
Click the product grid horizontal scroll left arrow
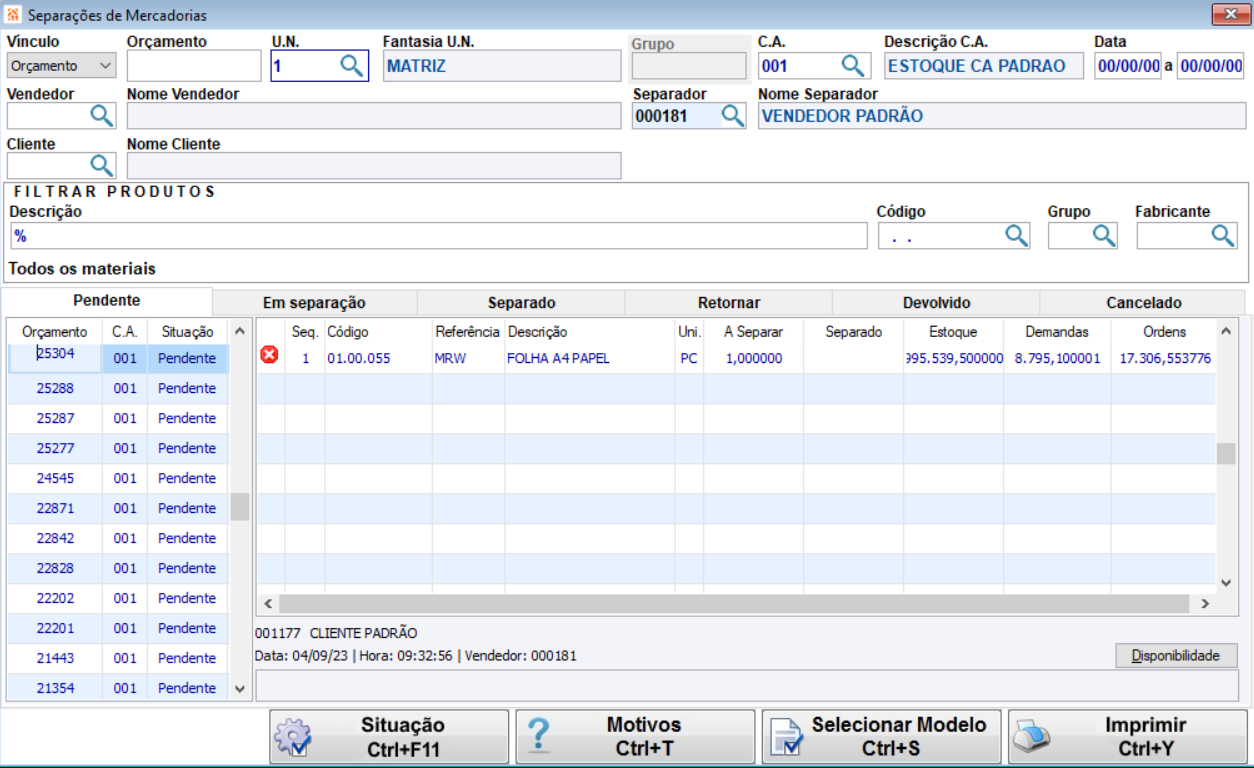coord(267,604)
